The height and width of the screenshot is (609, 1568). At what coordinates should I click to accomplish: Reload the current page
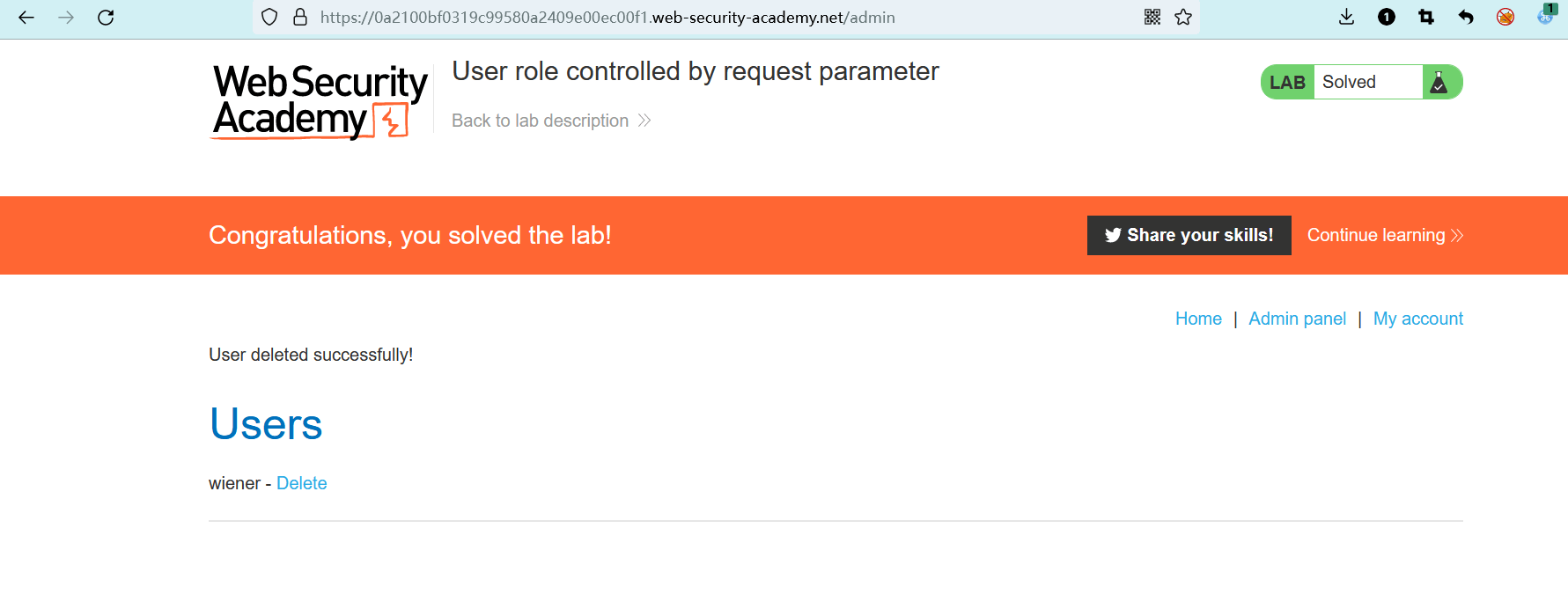pos(106,18)
